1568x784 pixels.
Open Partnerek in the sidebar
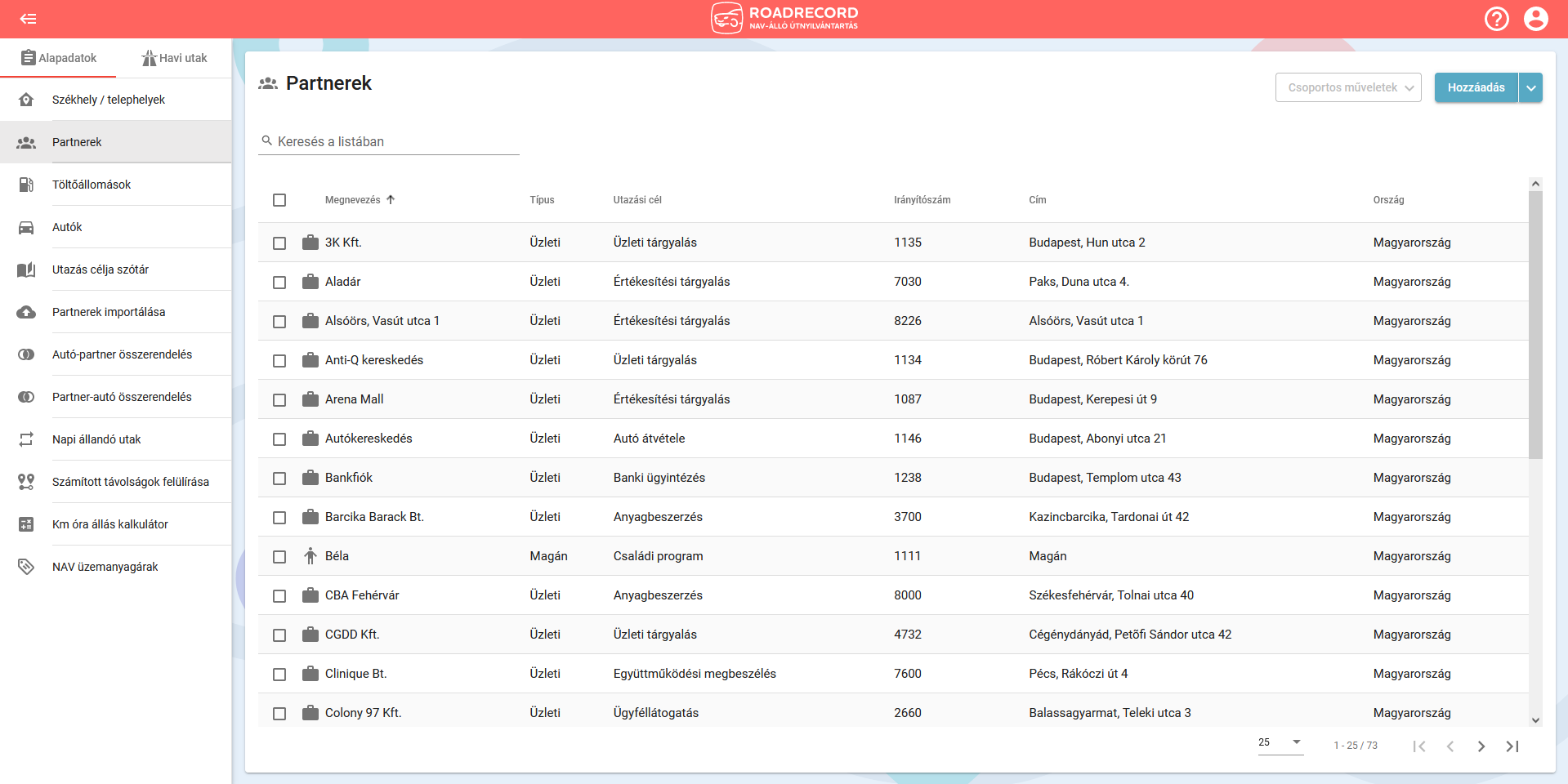[116, 142]
